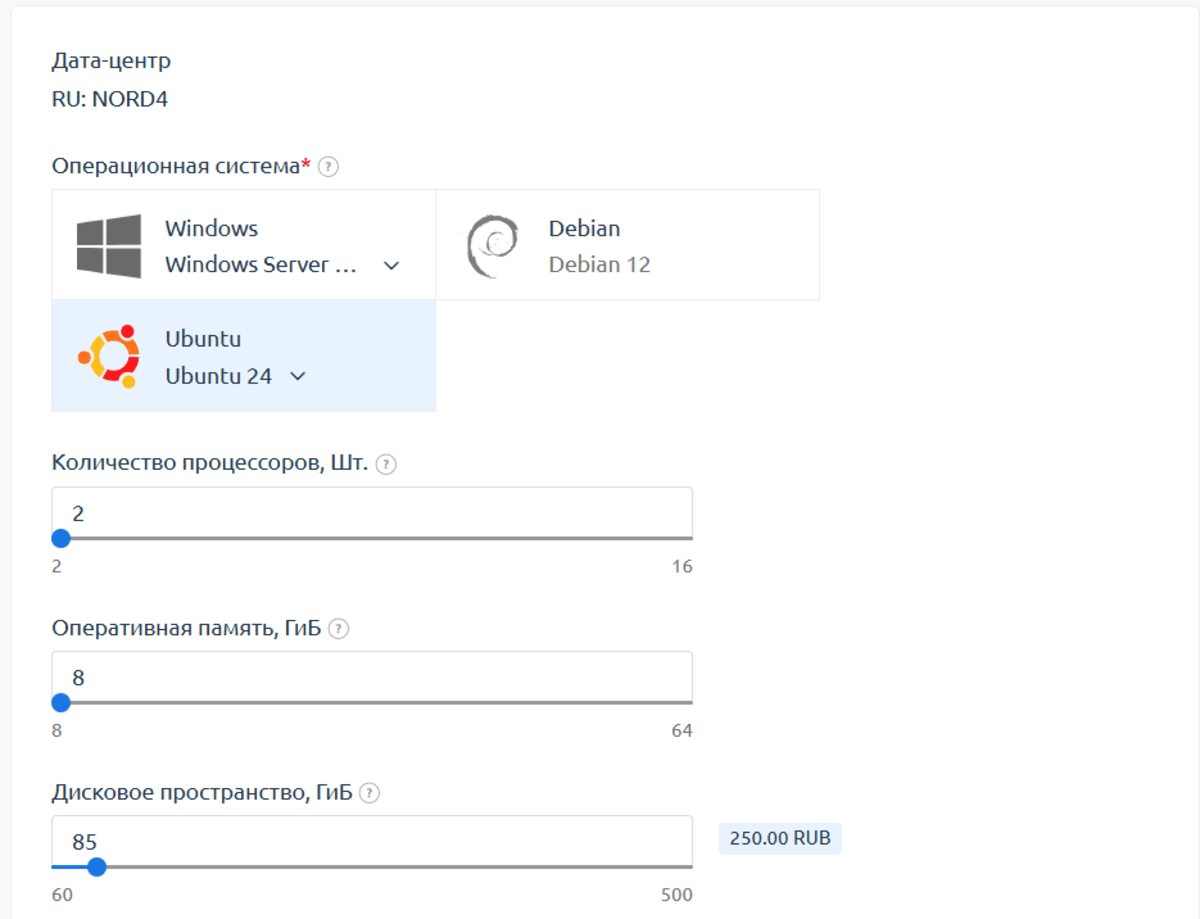
Task: Click the processor count slider handle
Action: click(x=61, y=538)
